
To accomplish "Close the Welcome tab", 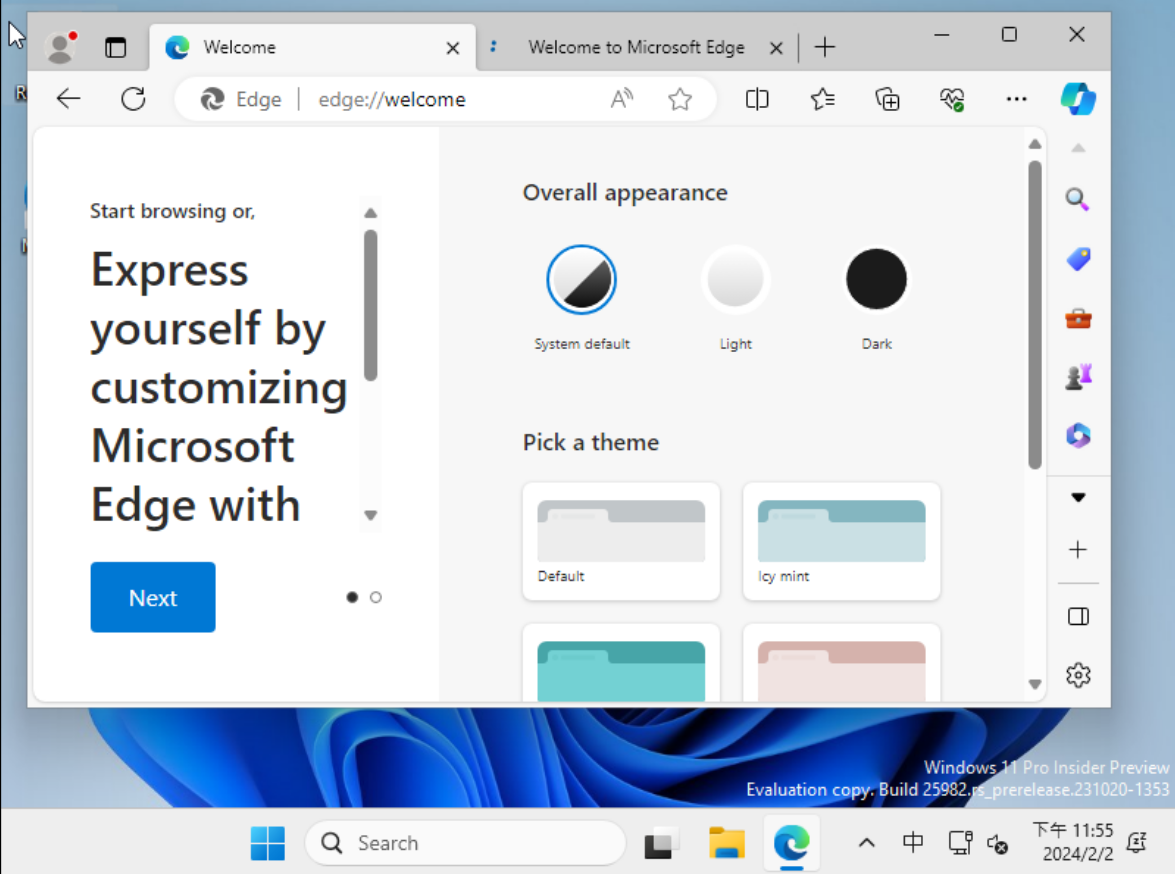I will [453, 48].
